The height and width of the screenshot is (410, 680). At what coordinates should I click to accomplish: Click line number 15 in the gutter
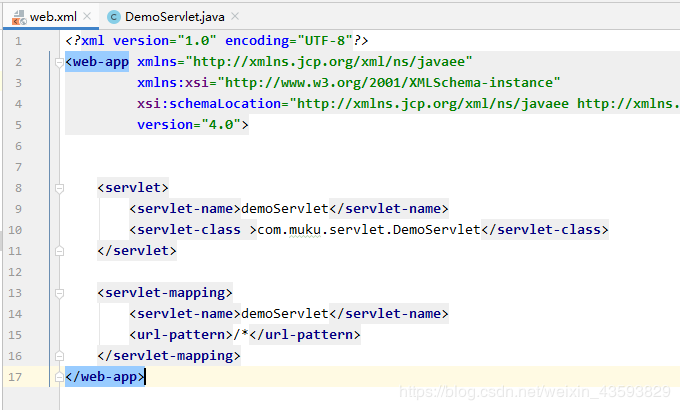click(x=15, y=335)
